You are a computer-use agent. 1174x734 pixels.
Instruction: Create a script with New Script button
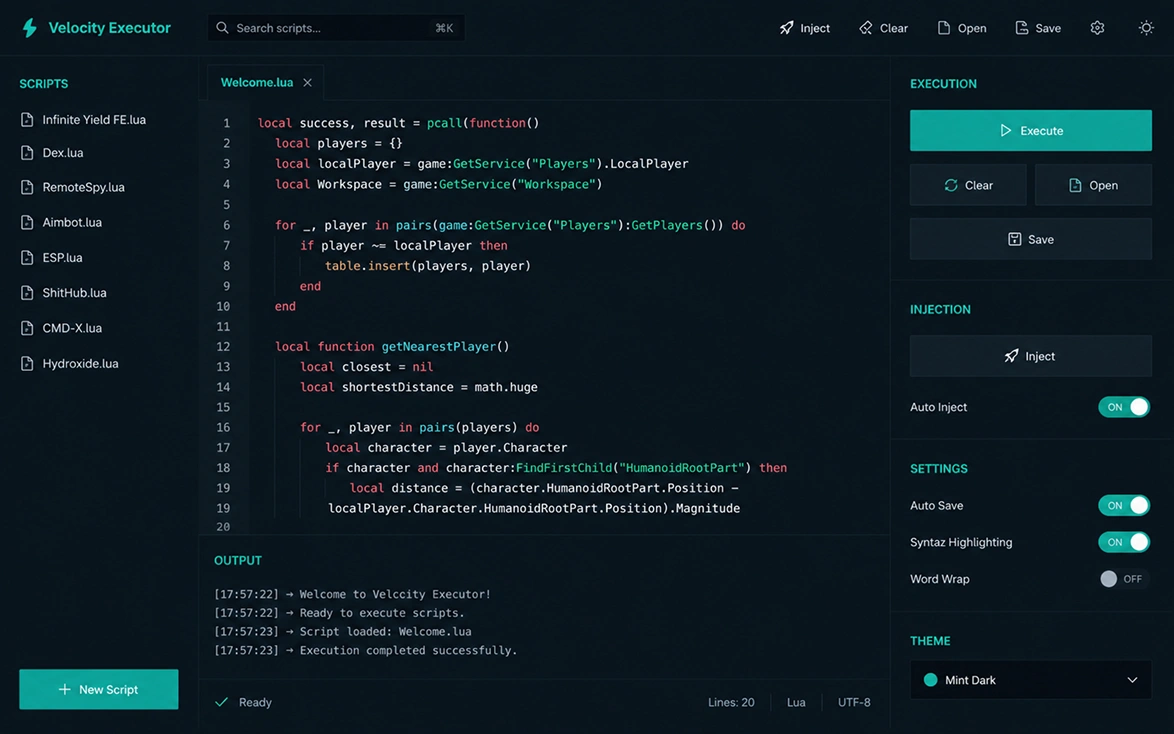coord(99,689)
